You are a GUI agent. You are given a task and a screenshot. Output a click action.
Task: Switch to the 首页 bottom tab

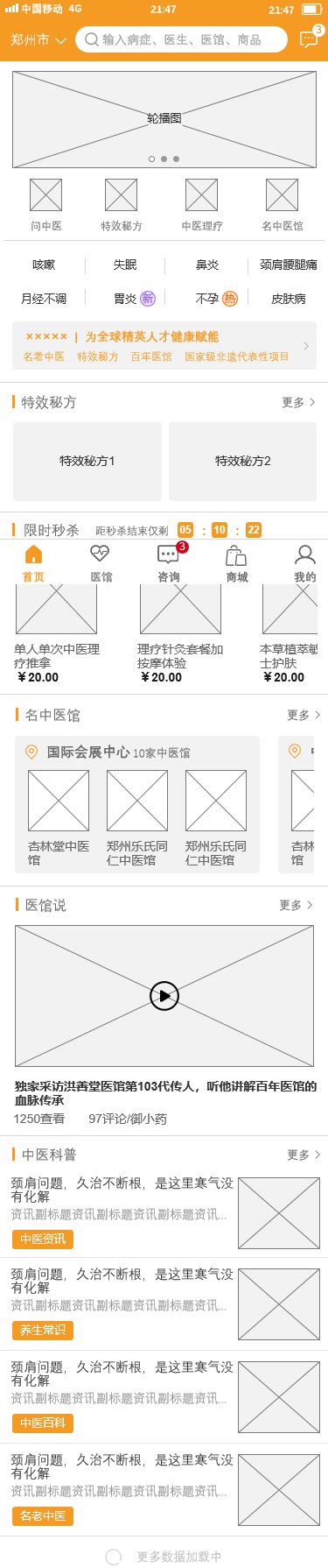point(33,562)
